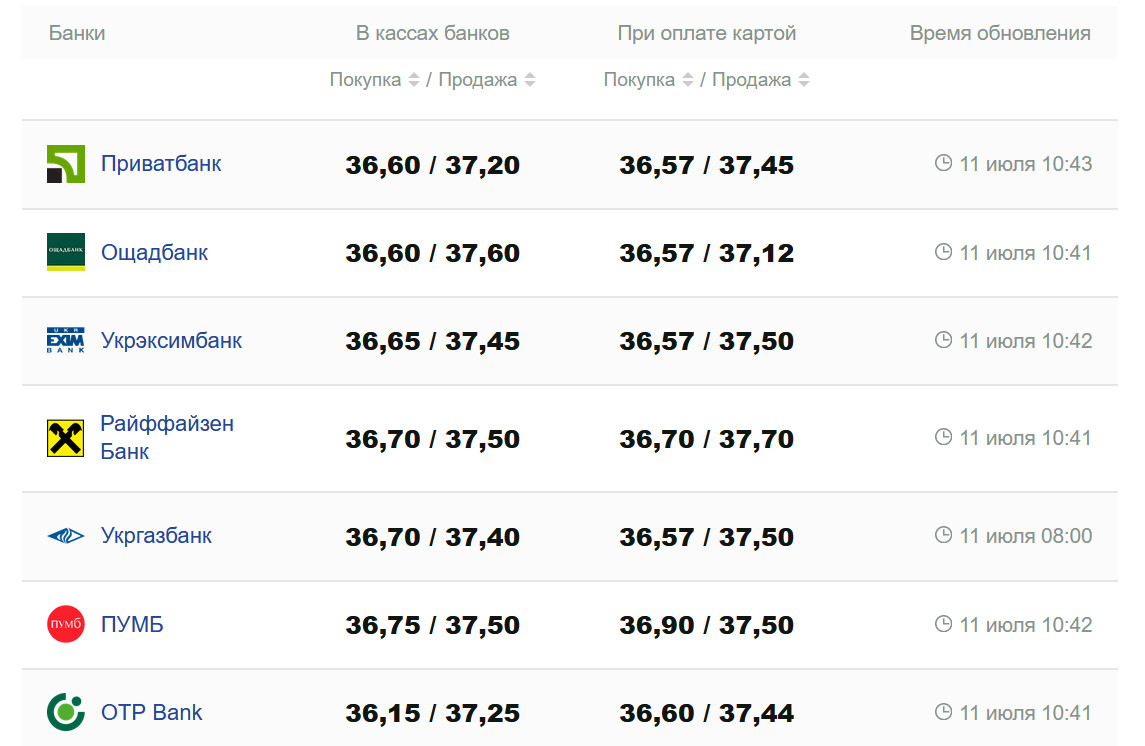Click the Укргазбанк blue logo icon
This screenshot has width=1145, height=746.
tap(66, 536)
